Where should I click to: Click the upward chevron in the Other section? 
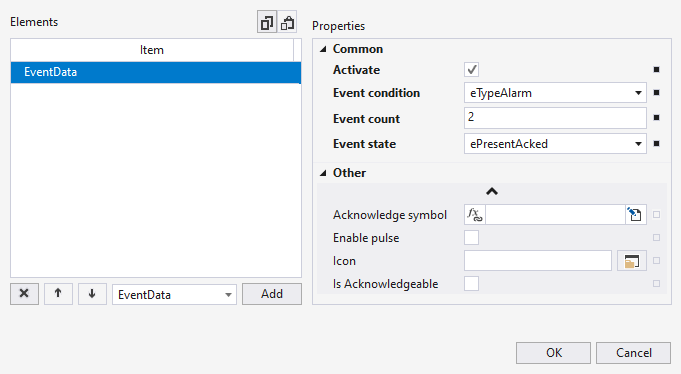[492, 192]
